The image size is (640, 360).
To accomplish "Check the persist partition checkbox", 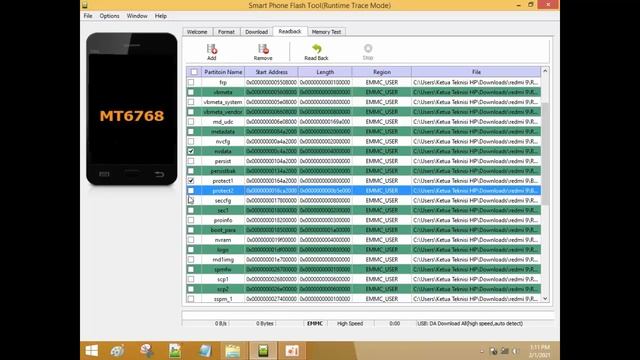I will [191, 161].
